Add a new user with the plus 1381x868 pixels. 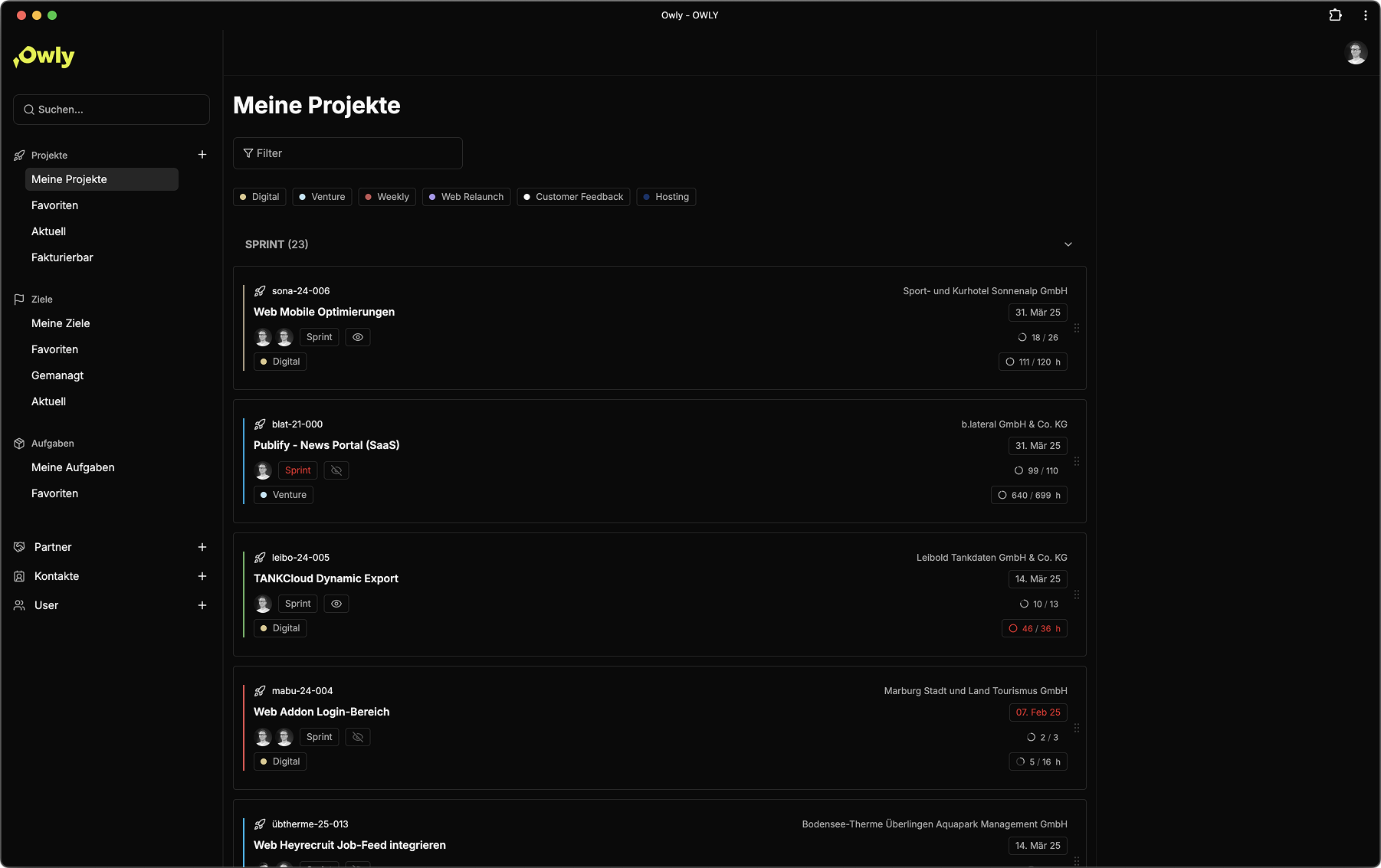tap(202, 605)
